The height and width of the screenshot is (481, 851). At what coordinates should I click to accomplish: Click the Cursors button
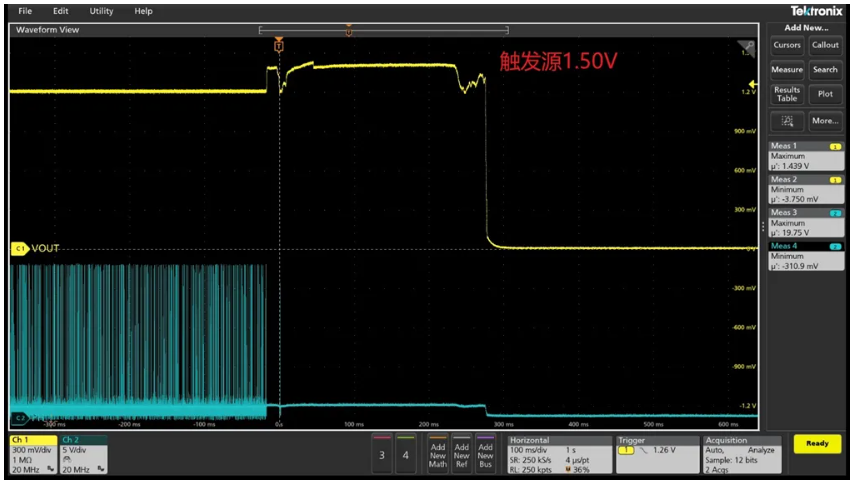pyautogui.click(x=787, y=45)
